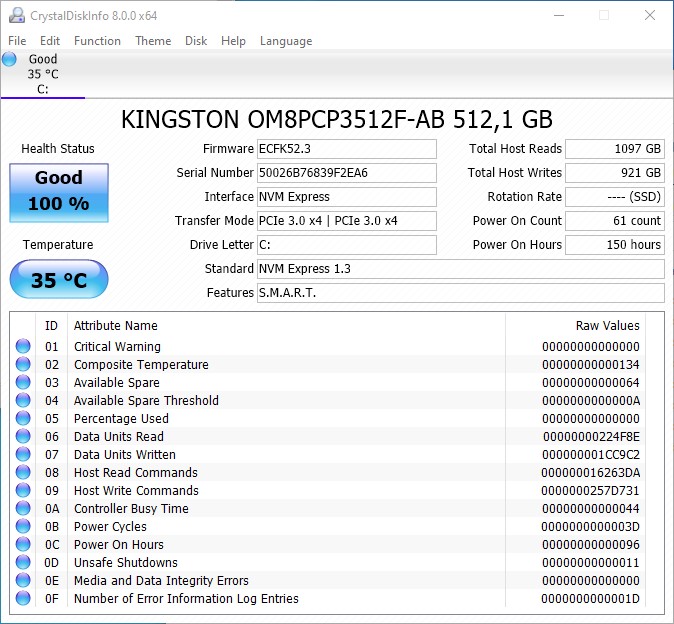Viewport: 674px width, 624px height.
Task: Click the Power On Count value 61 count
Action: pyautogui.click(x=615, y=221)
